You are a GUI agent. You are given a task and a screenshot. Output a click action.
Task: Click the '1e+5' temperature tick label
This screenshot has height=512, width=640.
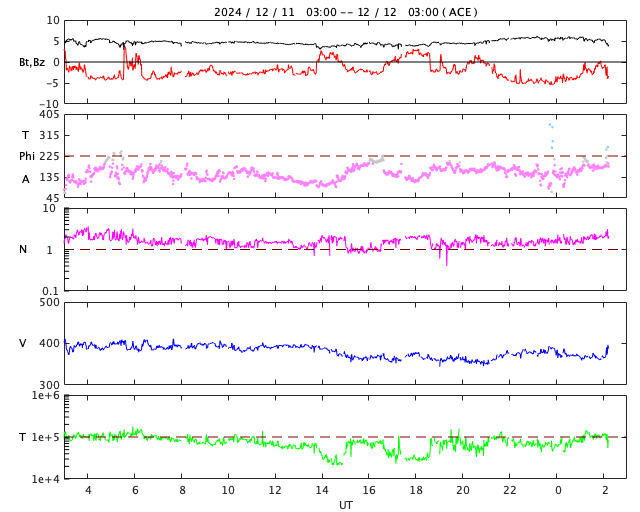coord(46,437)
